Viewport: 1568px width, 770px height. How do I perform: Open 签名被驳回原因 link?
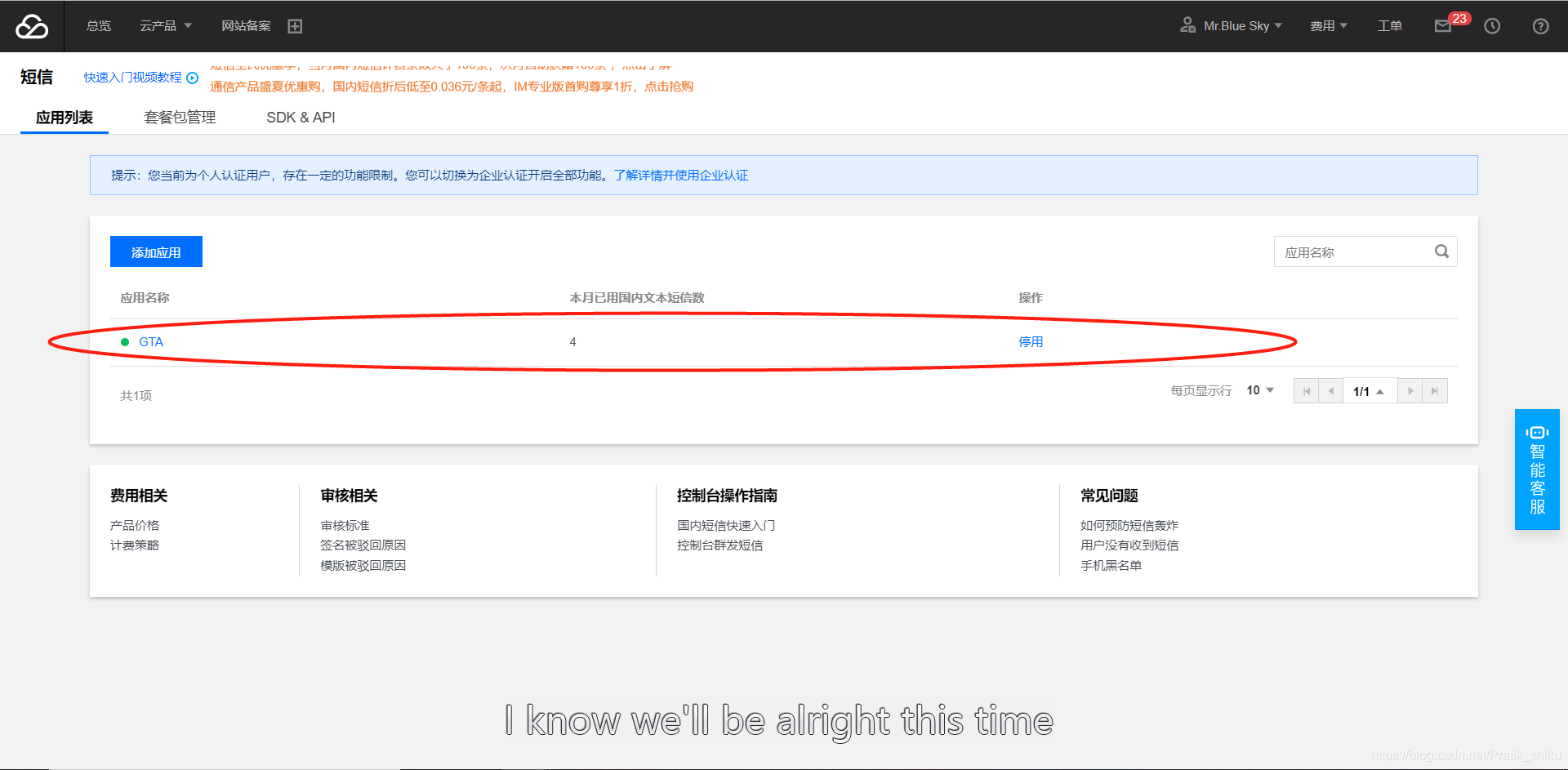click(363, 545)
